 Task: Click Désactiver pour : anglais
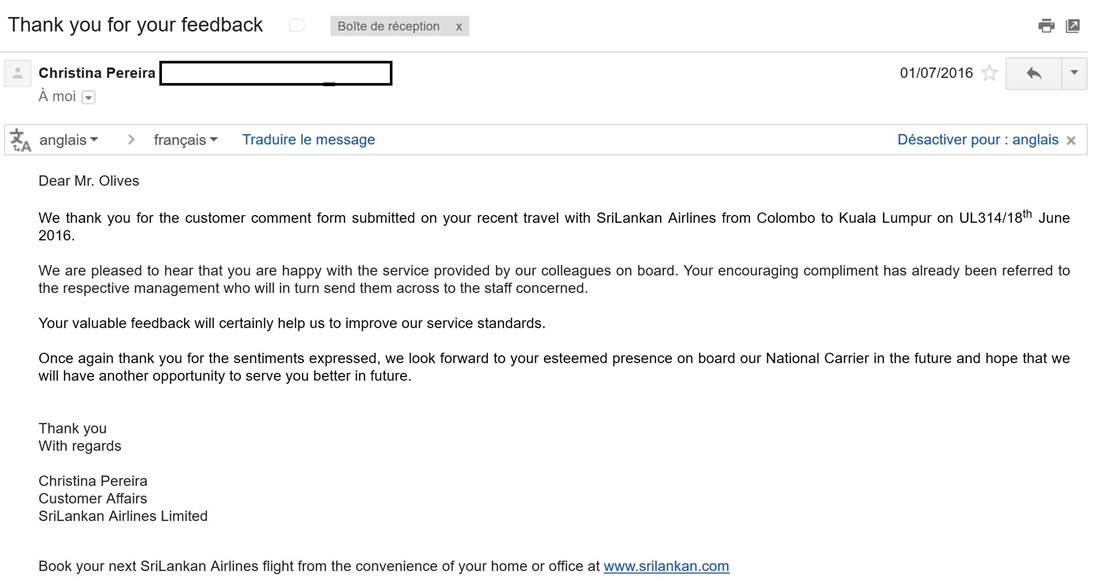pos(977,140)
